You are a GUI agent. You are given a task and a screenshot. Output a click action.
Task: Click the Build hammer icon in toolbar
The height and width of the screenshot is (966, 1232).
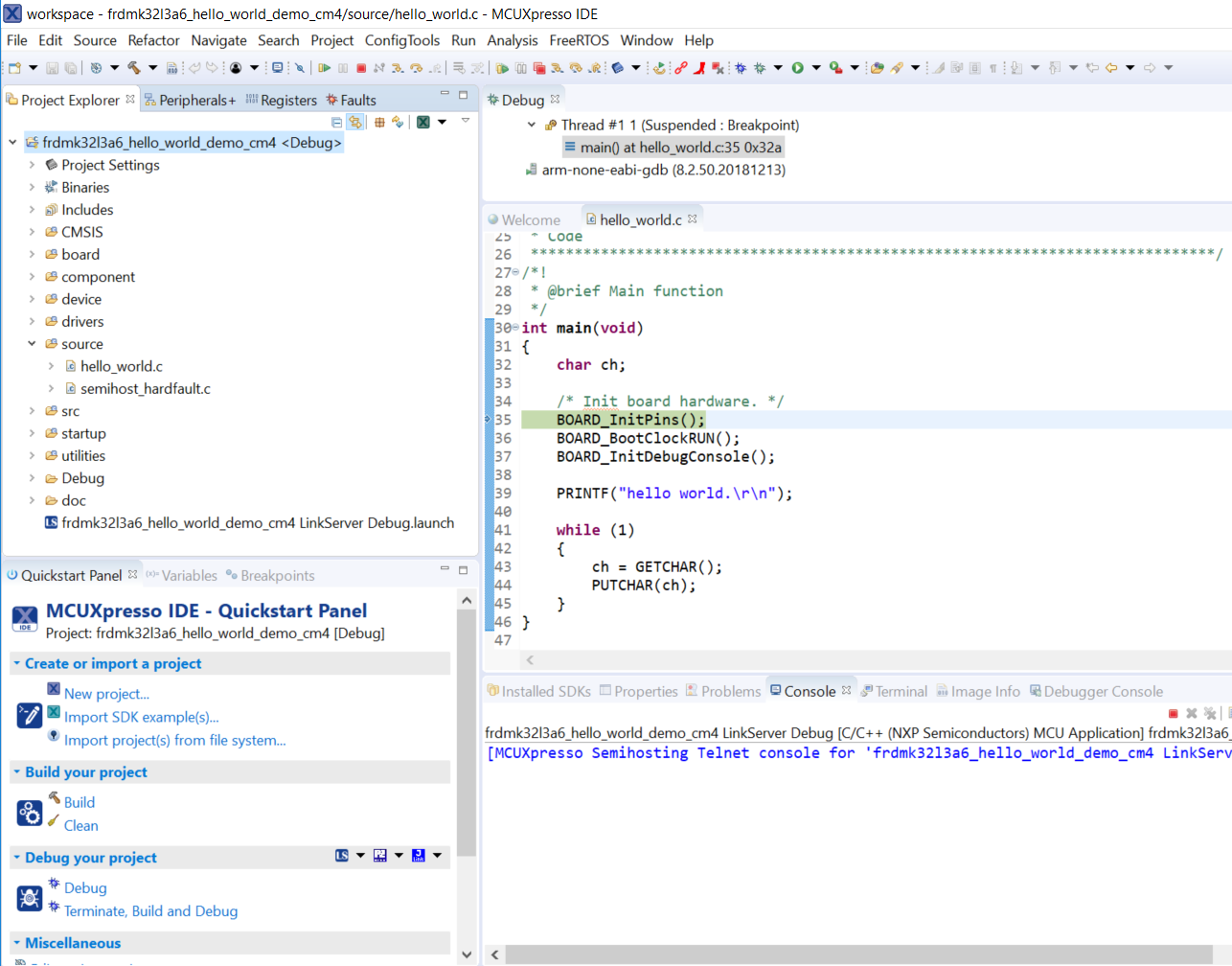(x=133, y=68)
